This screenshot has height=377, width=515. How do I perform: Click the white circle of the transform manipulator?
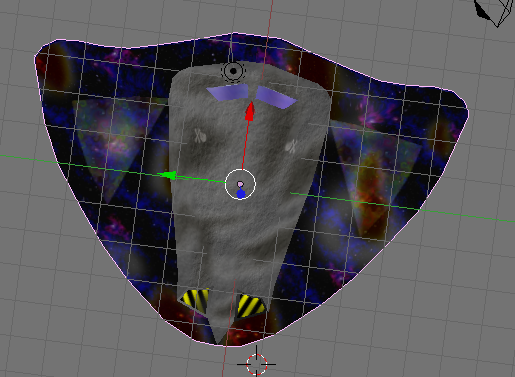[x=240, y=184]
